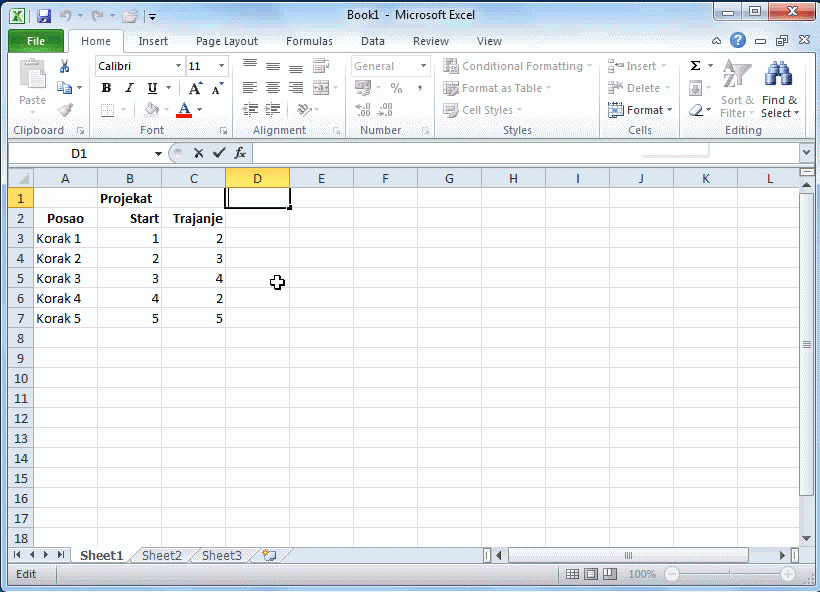Screen dimensions: 820x592
Task: Expand the General number format dropdown
Action: coord(423,66)
